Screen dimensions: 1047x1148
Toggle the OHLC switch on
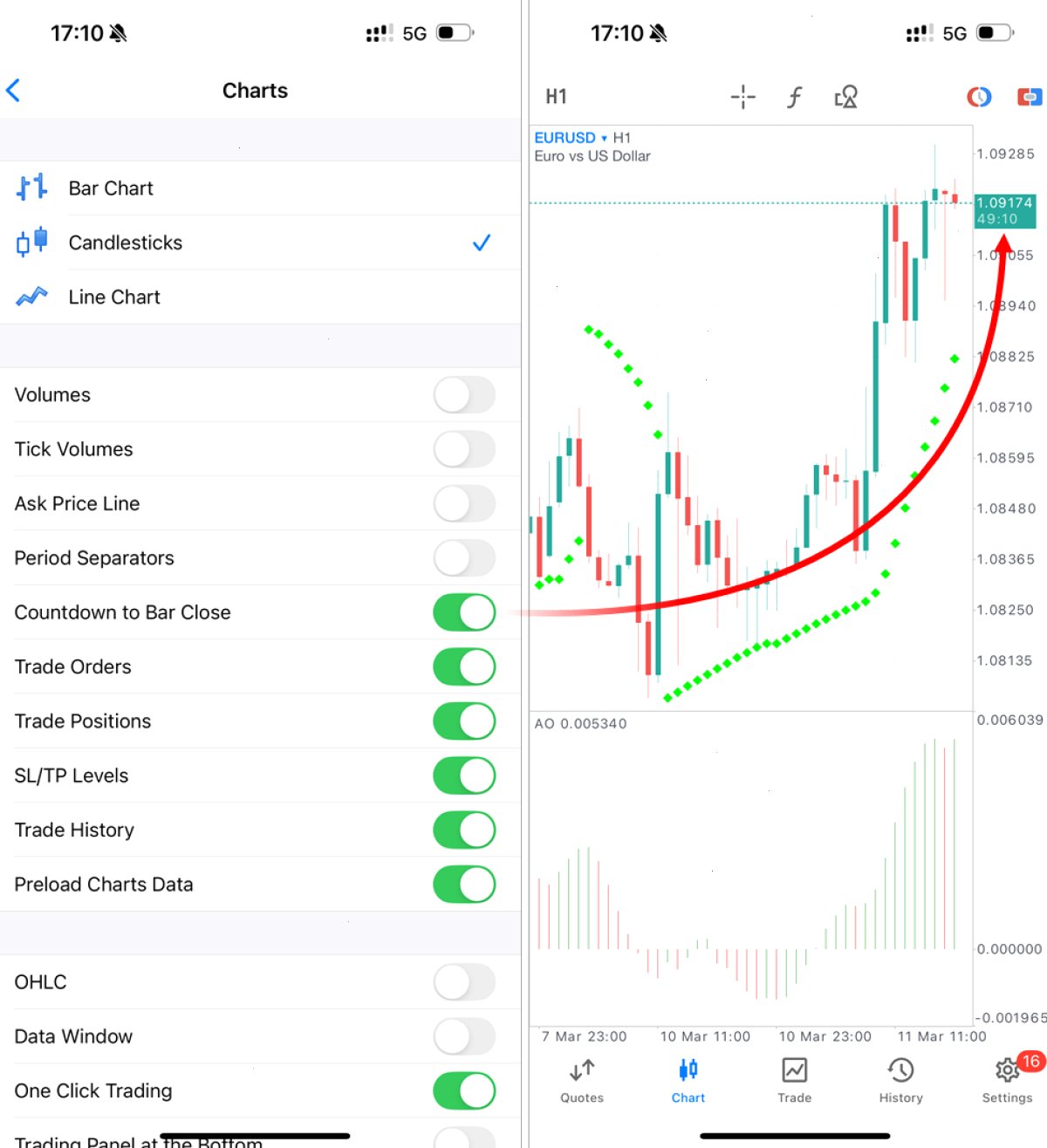tap(464, 982)
